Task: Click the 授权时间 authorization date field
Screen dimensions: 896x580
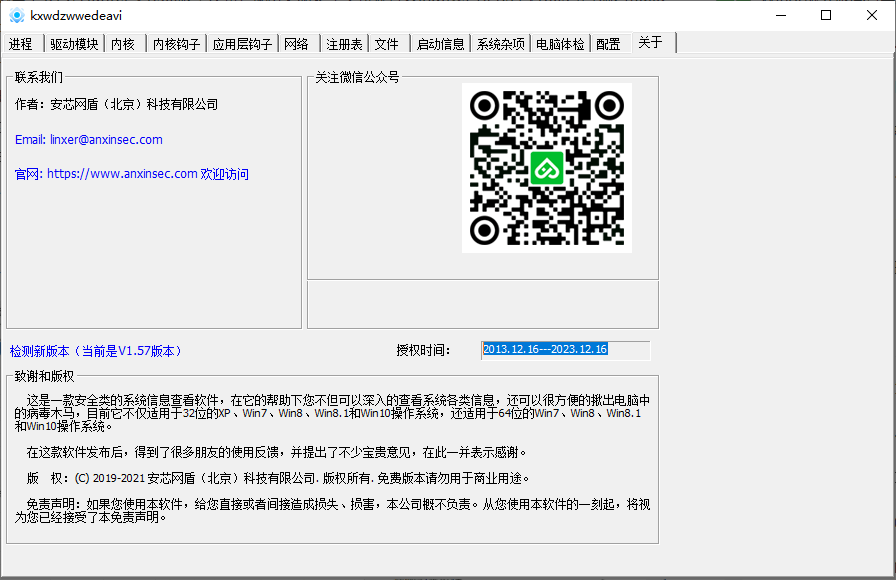Action: (565, 350)
